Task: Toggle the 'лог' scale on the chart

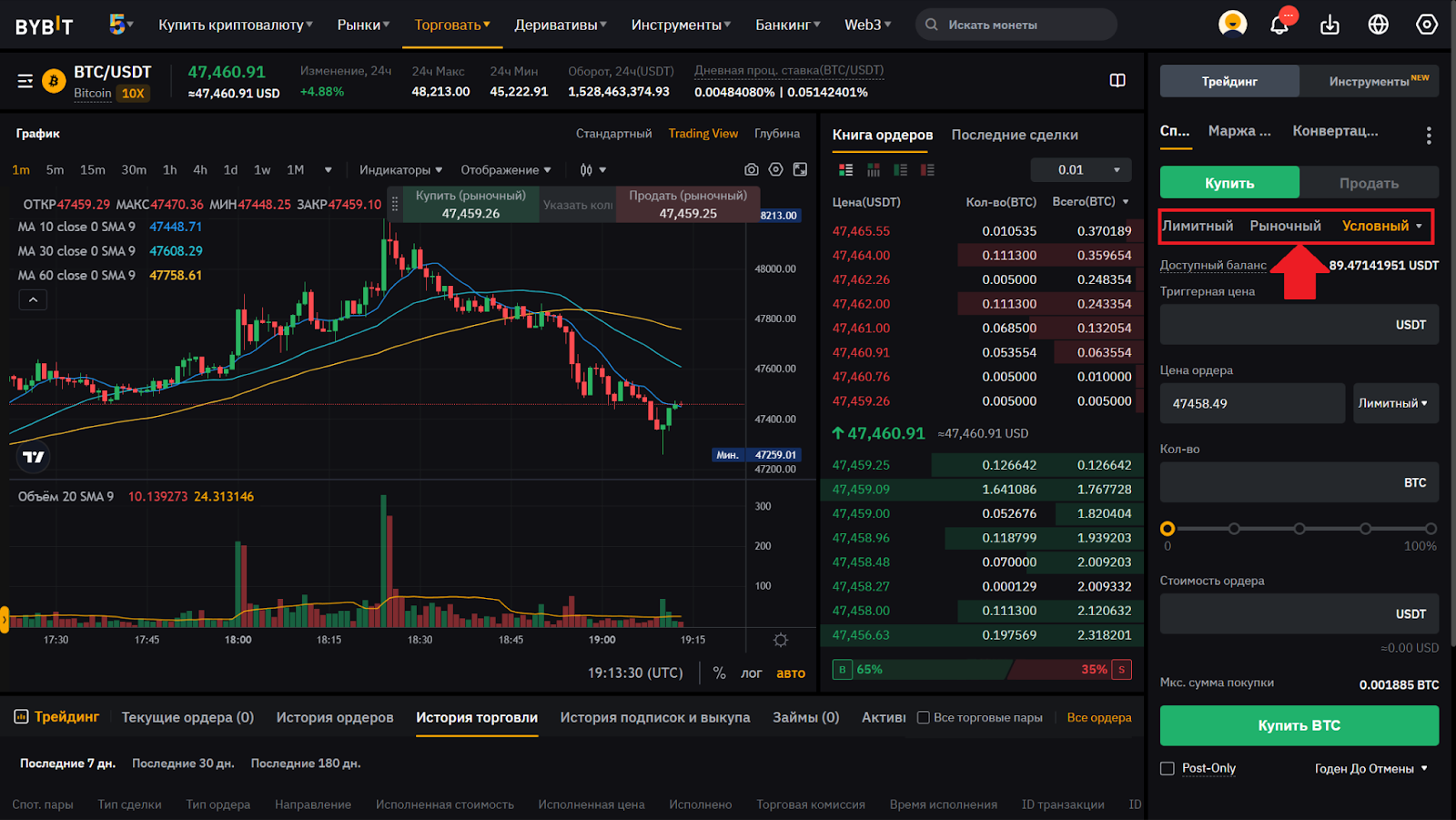Action: pyautogui.click(x=751, y=673)
